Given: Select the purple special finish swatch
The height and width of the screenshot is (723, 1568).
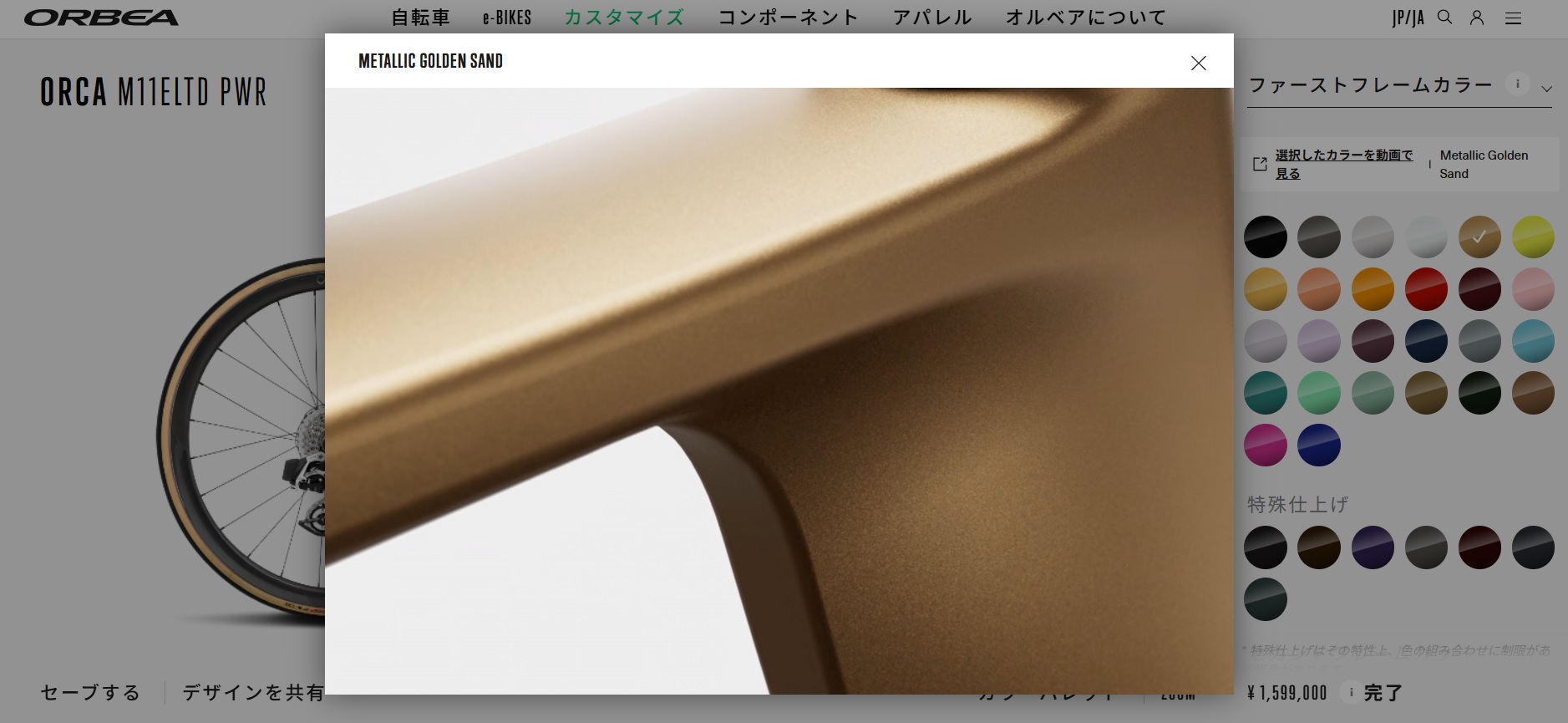Looking at the screenshot, I should coord(1373,547).
